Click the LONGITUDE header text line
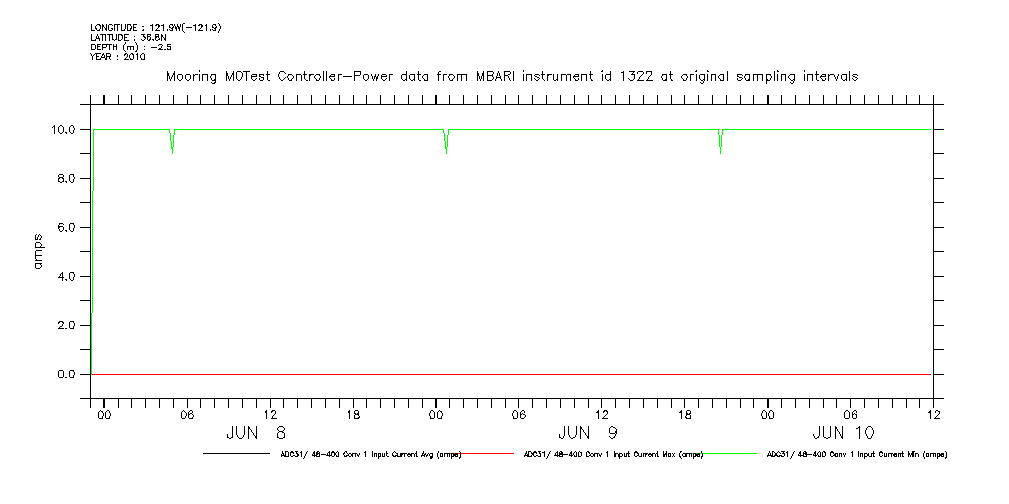 (x=155, y=28)
